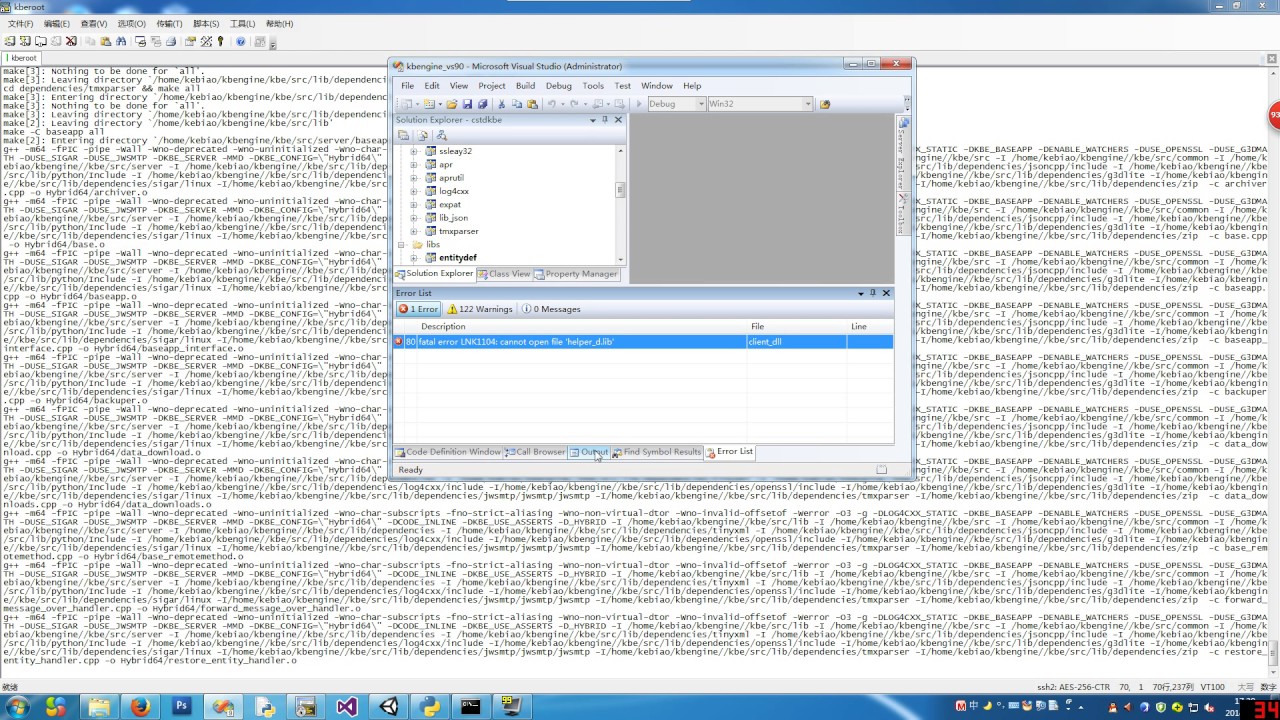Click the New Project toolbar icon in Visual Studio
Screen dimensions: 1280x720
(405, 104)
